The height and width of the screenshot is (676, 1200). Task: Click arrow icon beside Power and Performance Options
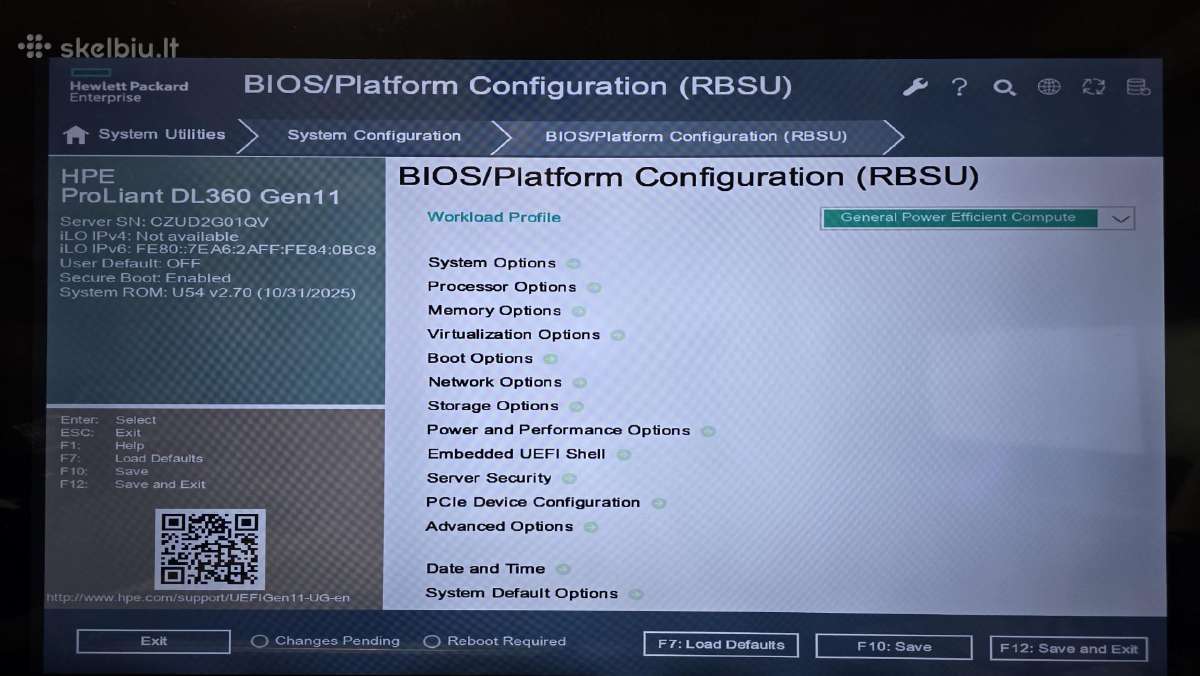coord(708,431)
